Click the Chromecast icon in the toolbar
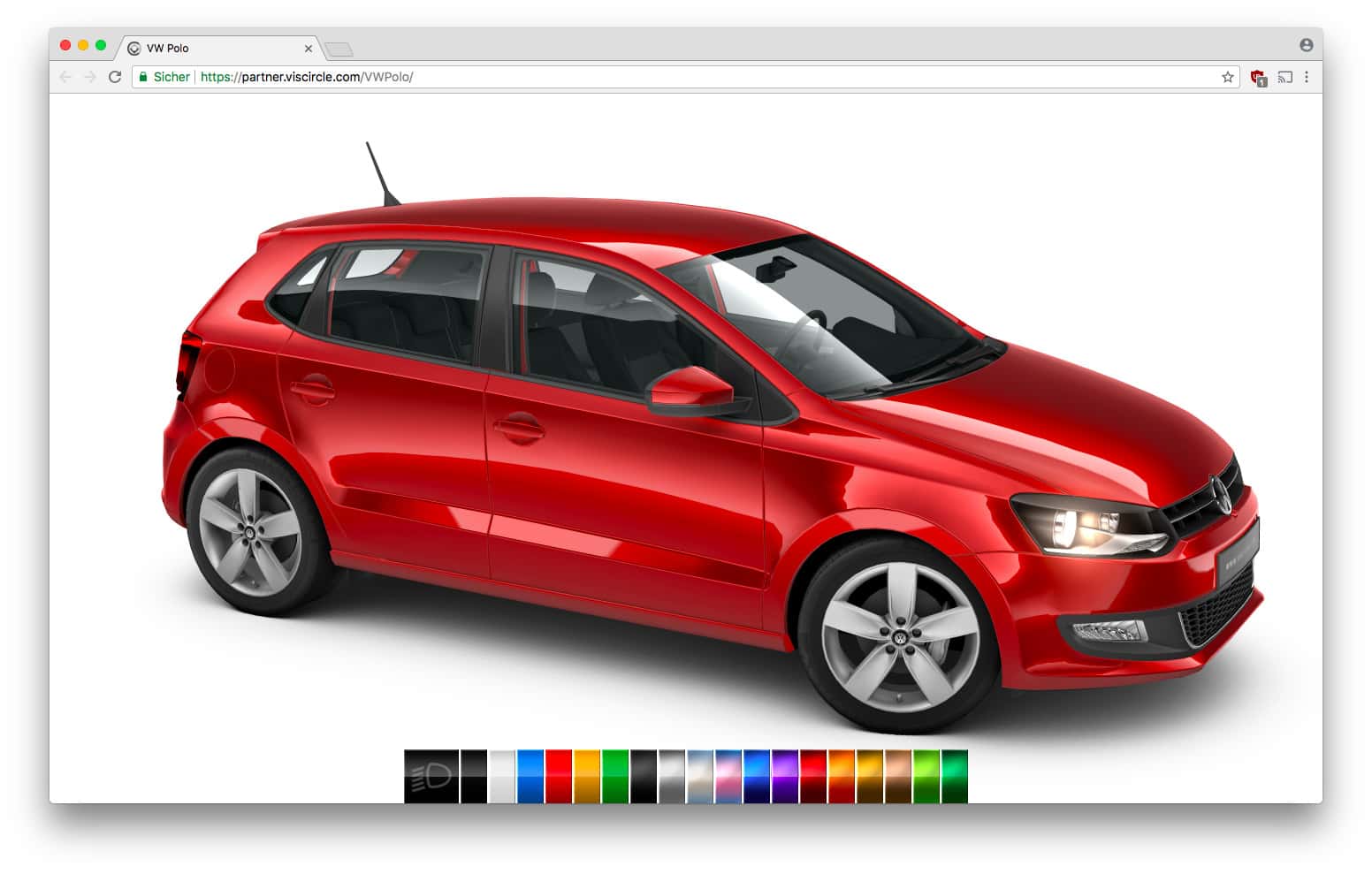This screenshot has width=1372, height=874. (x=1284, y=77)
